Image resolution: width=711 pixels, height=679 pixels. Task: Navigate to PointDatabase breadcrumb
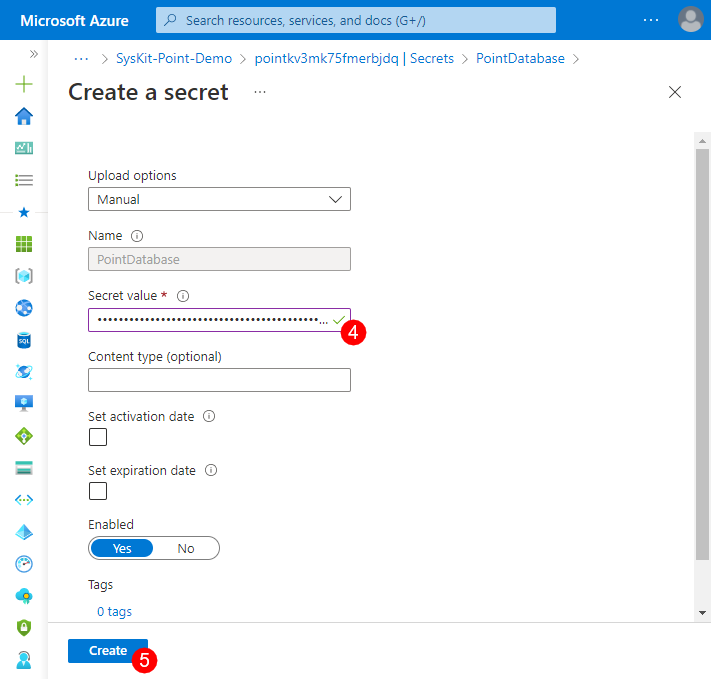pos(519,59)
